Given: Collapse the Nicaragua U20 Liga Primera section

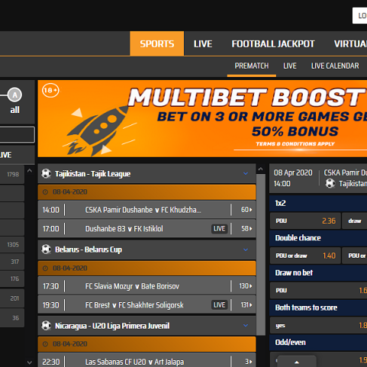Looking at the screenshot, I should [246, 326].
